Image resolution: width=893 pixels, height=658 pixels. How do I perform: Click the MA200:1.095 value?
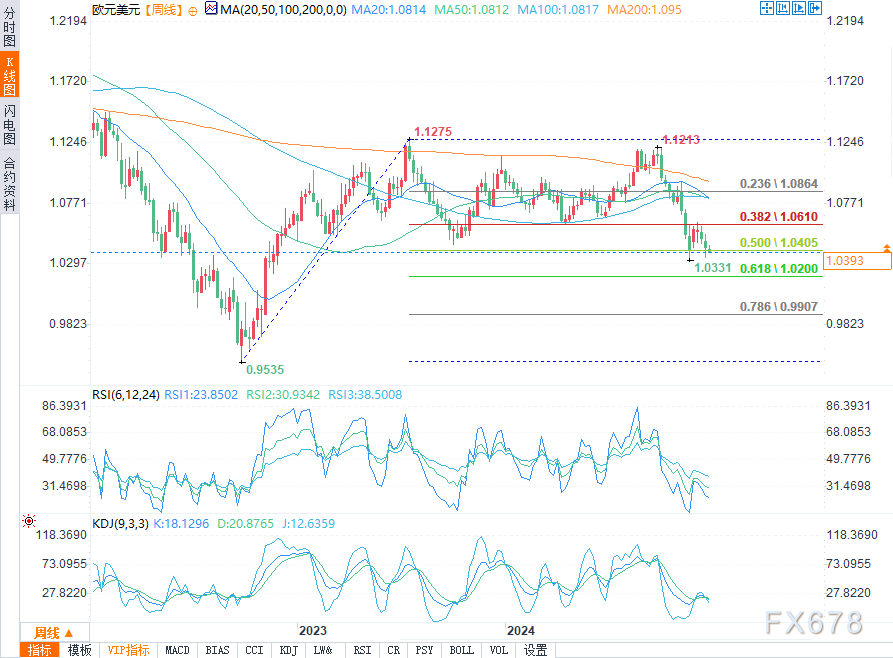pyautogui.click(x=644, y=10)
